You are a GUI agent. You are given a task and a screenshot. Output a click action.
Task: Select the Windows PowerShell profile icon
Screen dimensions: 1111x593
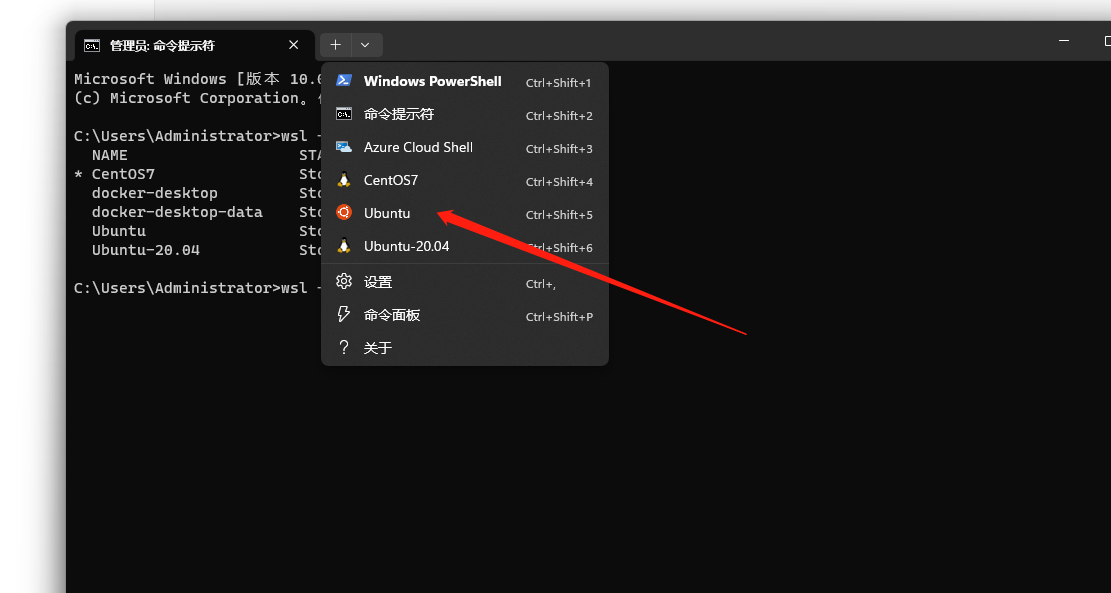pyautogui.click(x=343, y=81)
